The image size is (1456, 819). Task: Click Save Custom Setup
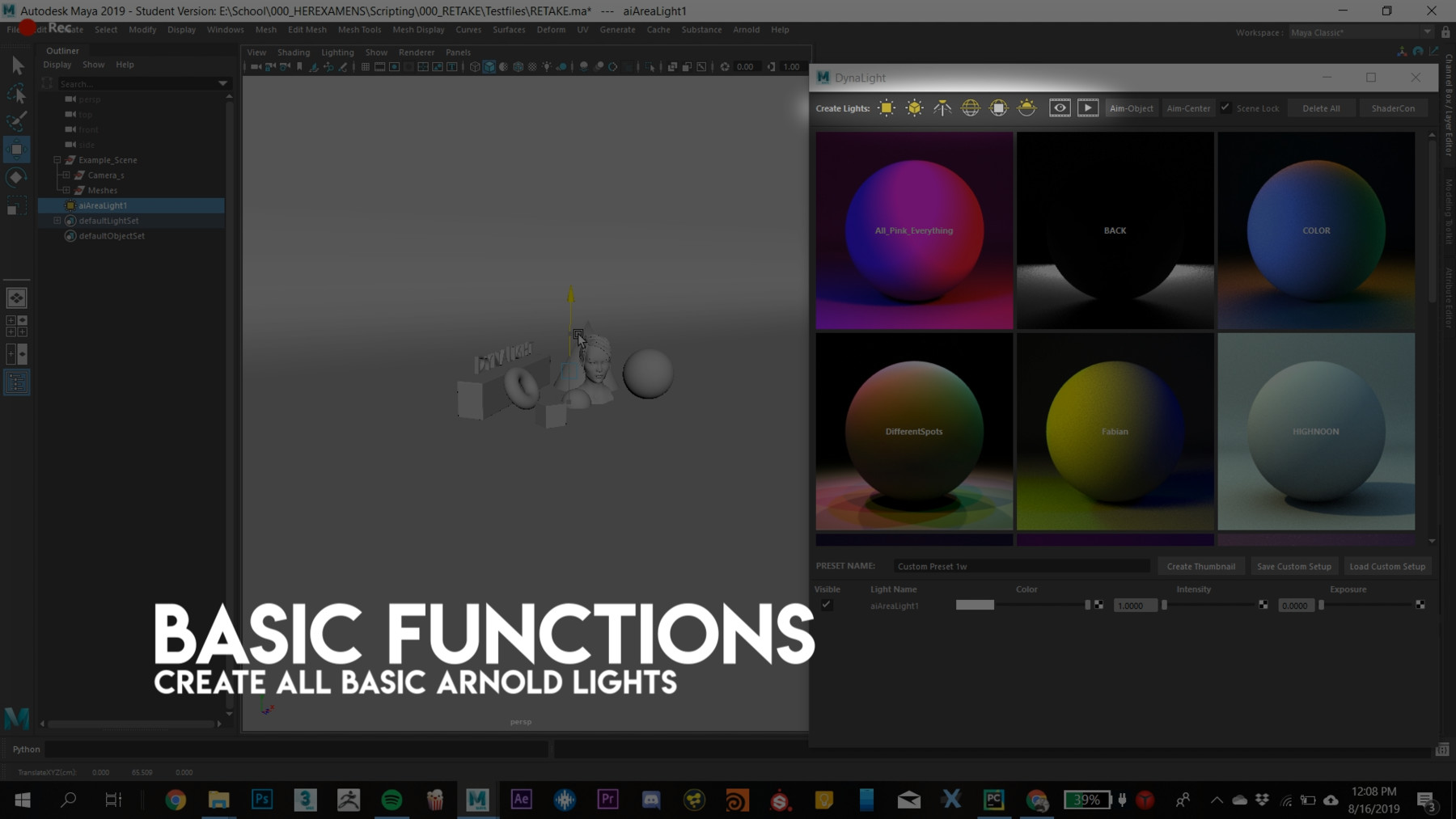point(1294,566)
